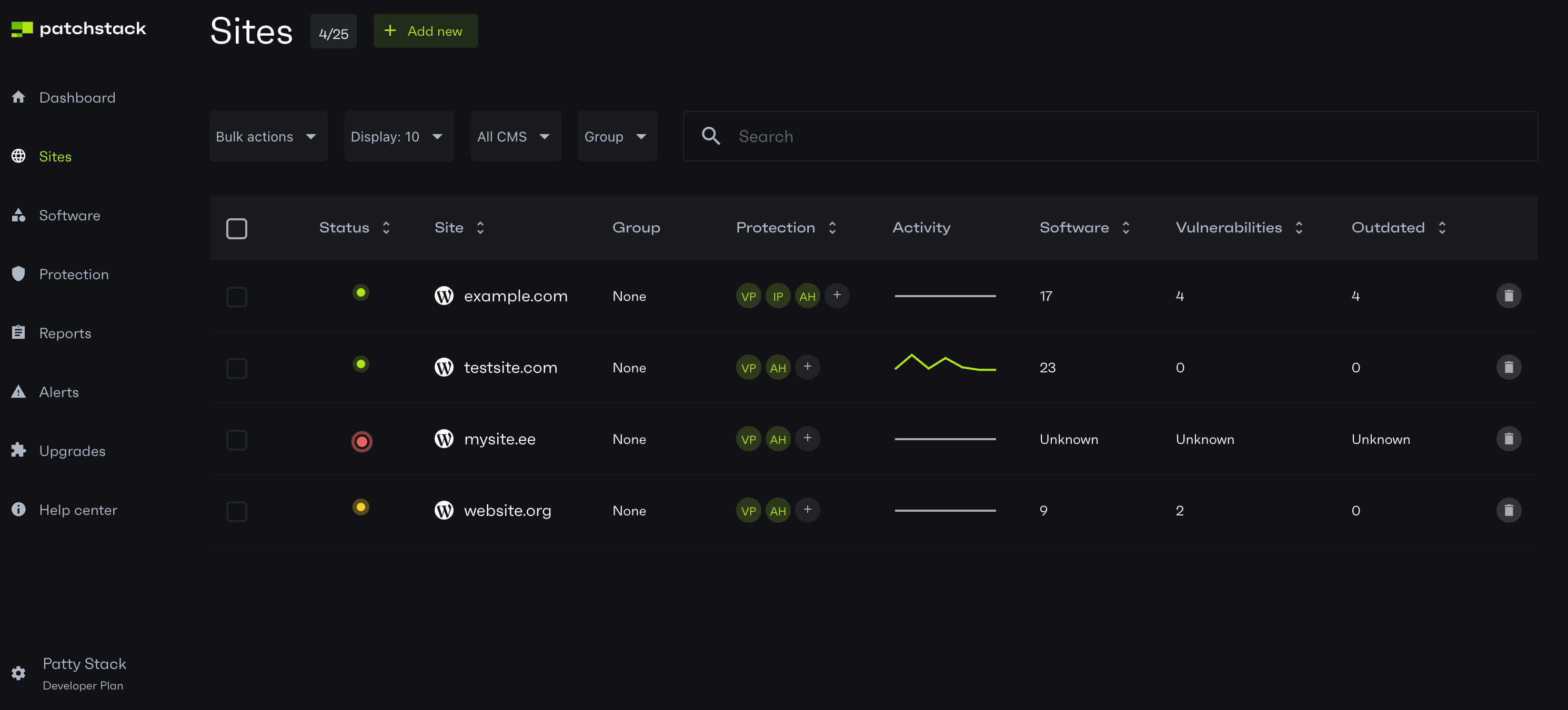Click the VP badge on website.org row
Screen dimensions: 1568x710
(x=748, y=511)
